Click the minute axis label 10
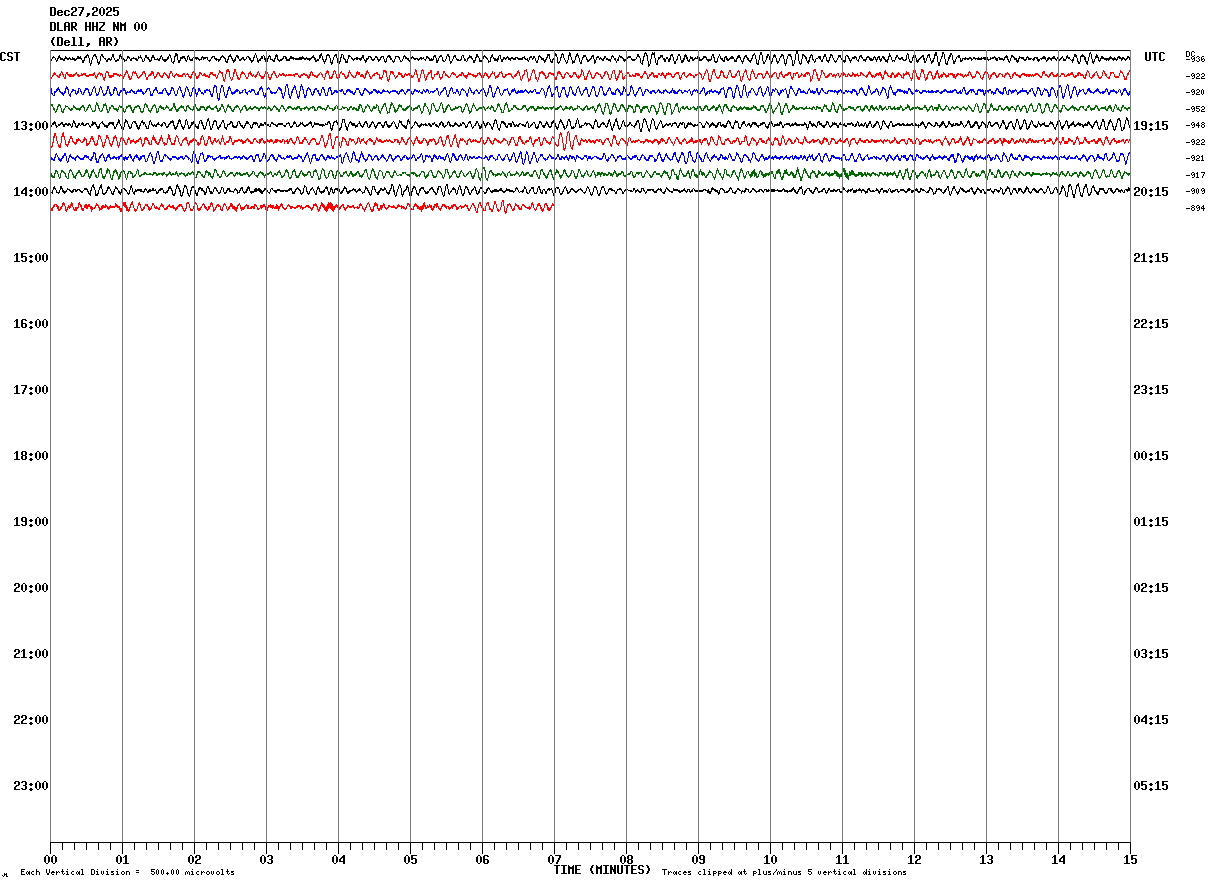Viewport: 1210px width, 886px height. (x=770, y=860)
